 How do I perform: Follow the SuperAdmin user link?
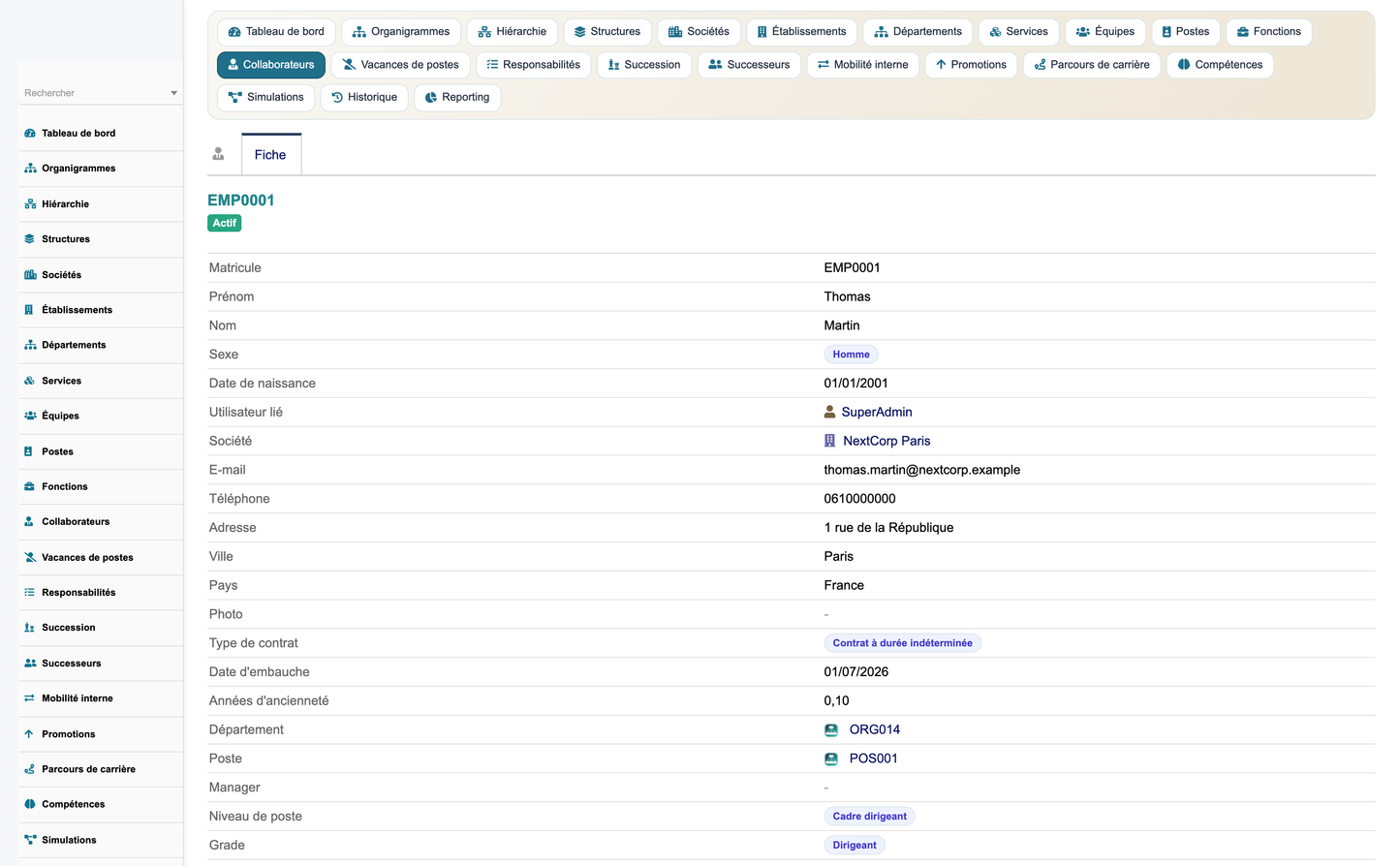pos(877,412)
